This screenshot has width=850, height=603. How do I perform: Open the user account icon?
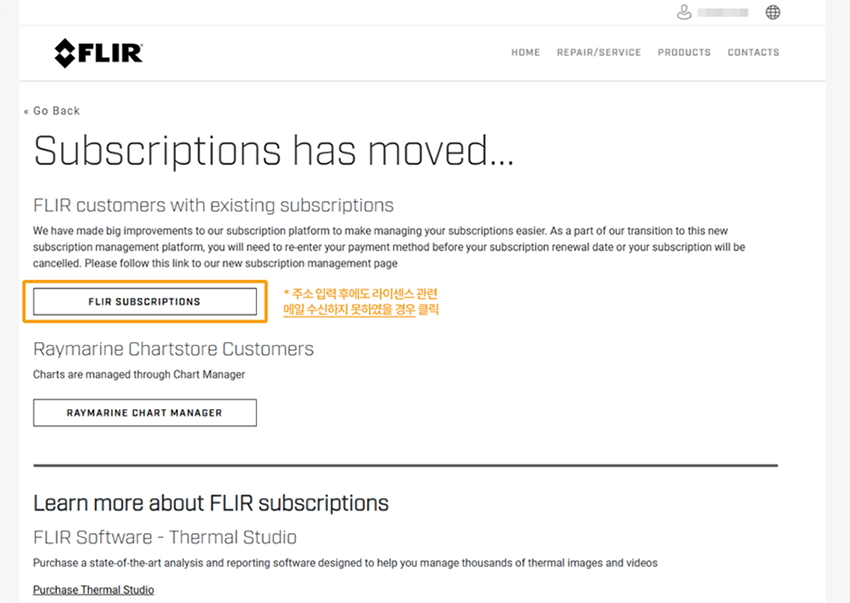coord(684,12)
